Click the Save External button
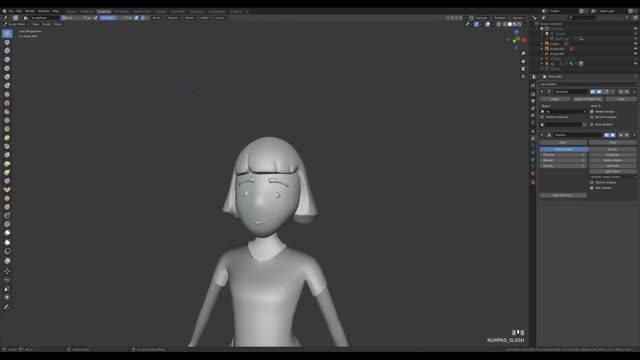640x360 pixels. click(563, 196)
